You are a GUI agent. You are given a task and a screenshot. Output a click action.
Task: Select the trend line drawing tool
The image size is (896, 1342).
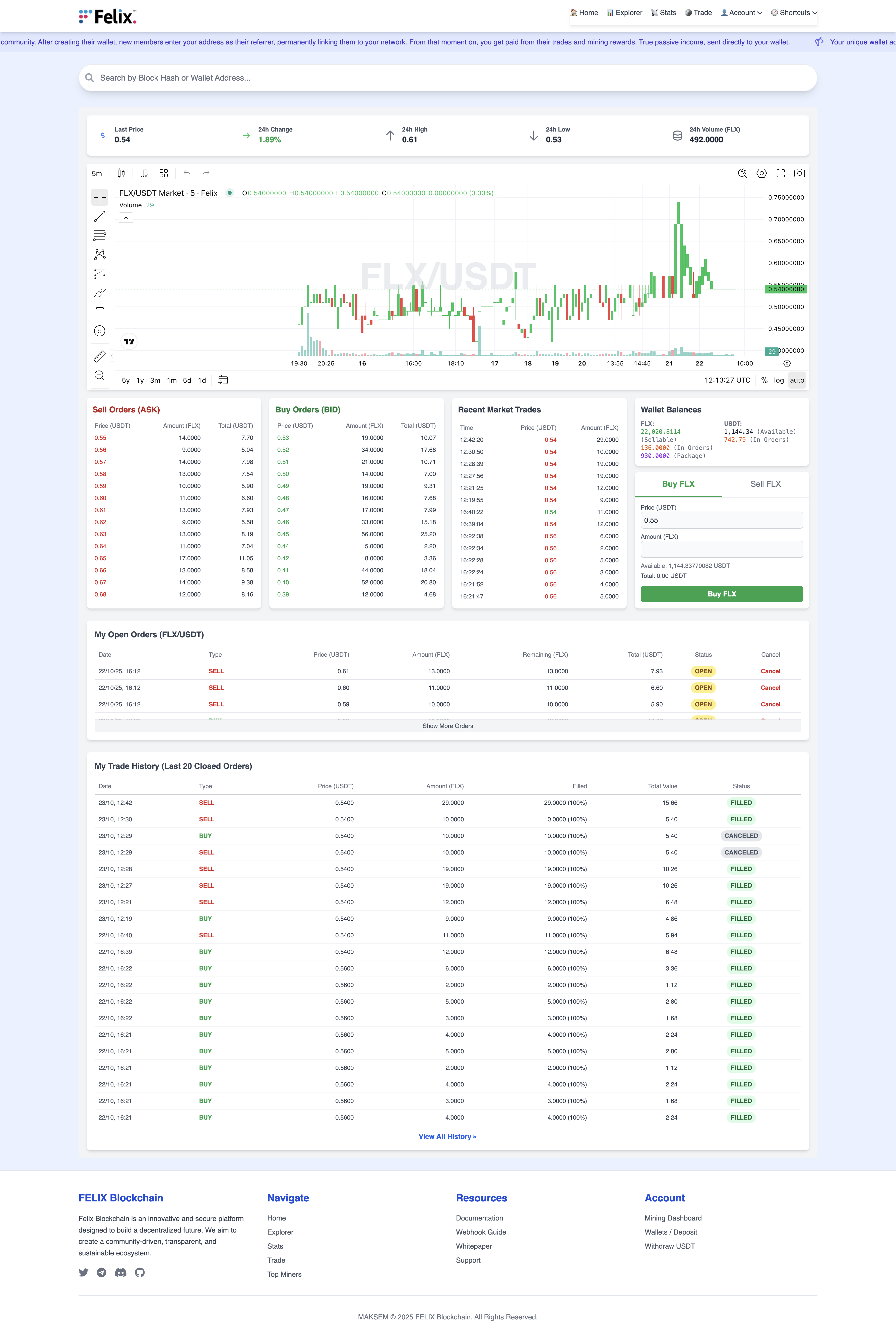99,217
